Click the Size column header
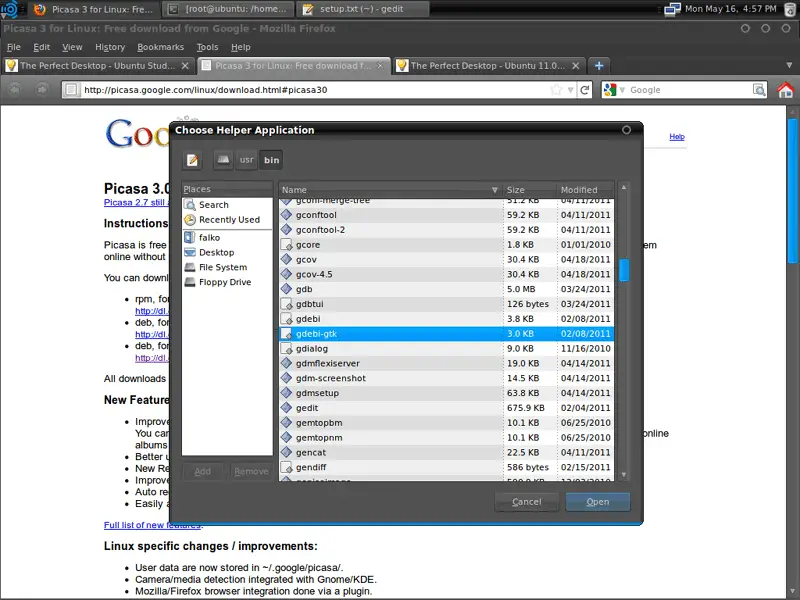Image resolution: width=800 pixels, height=600 pixels. coord(529,190)
